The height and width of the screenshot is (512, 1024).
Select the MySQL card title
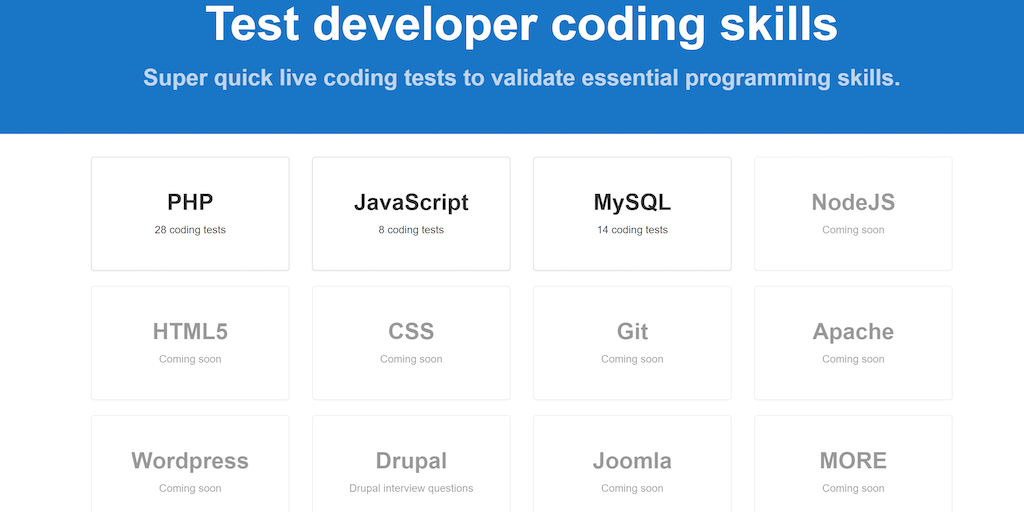(x=632, y=202)
